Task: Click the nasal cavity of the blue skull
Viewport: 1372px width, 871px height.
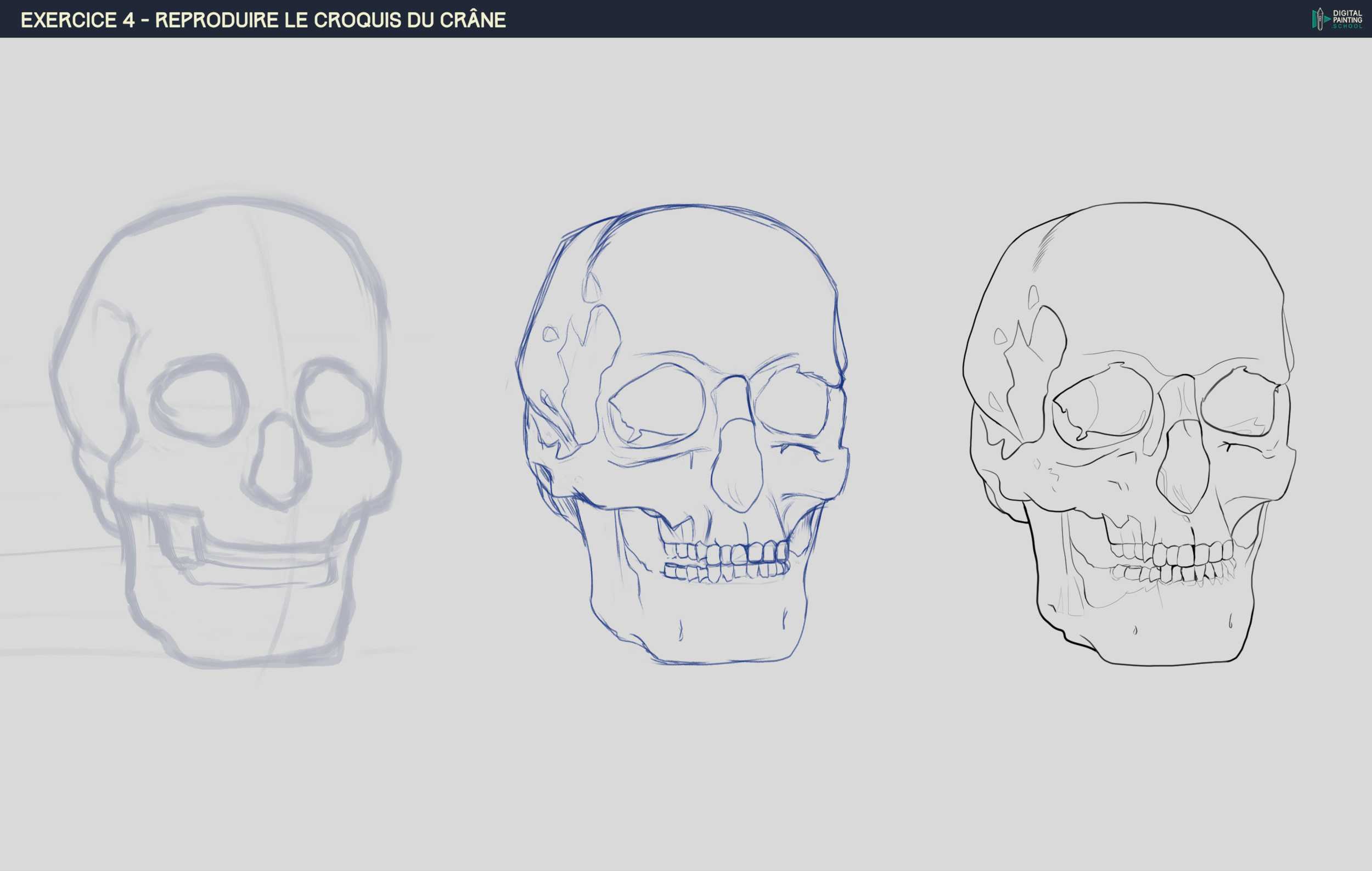Action: point(737,467)
